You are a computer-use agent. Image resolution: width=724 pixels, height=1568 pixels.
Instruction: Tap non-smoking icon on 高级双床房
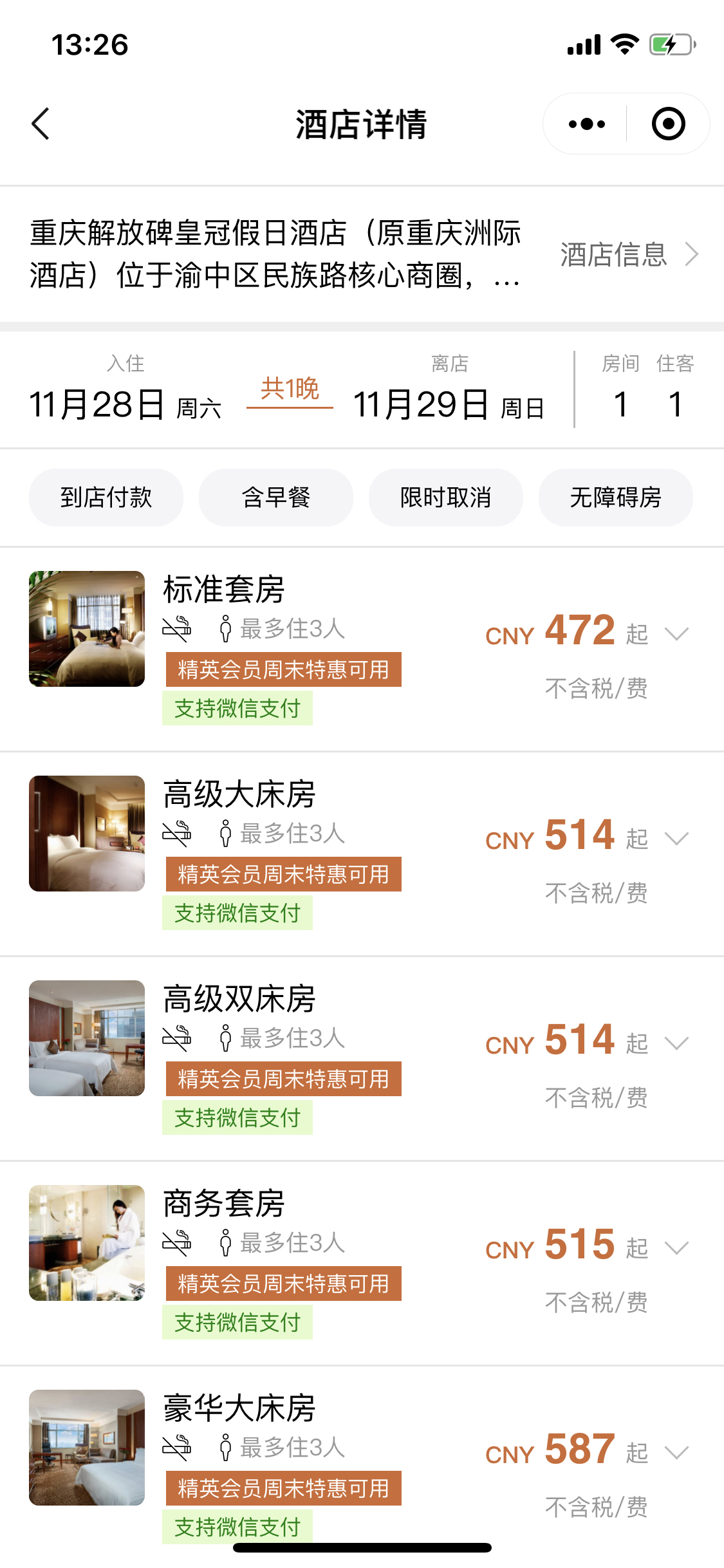177,1038
